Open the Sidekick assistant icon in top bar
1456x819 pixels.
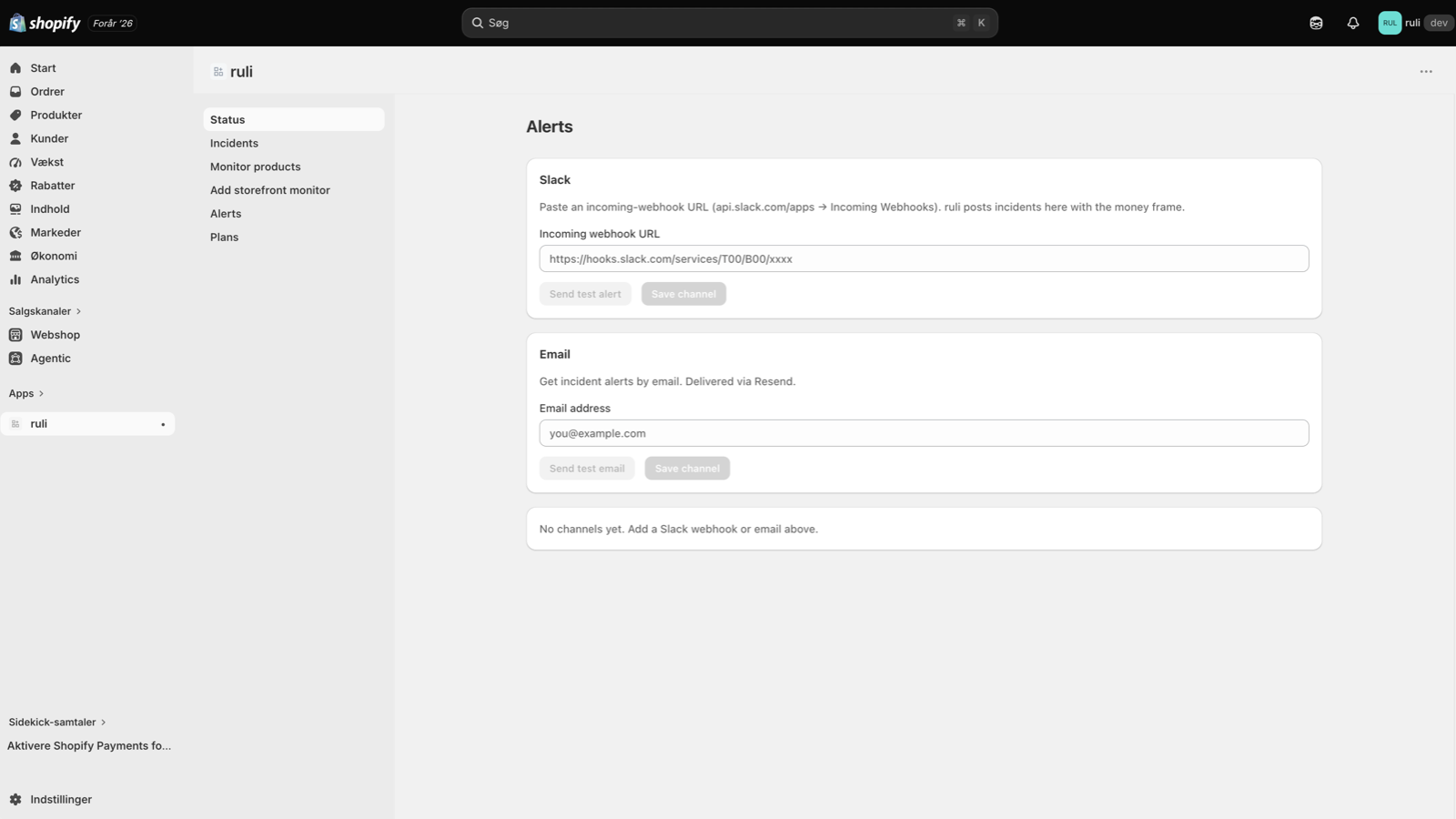[x=1316, y=24]
